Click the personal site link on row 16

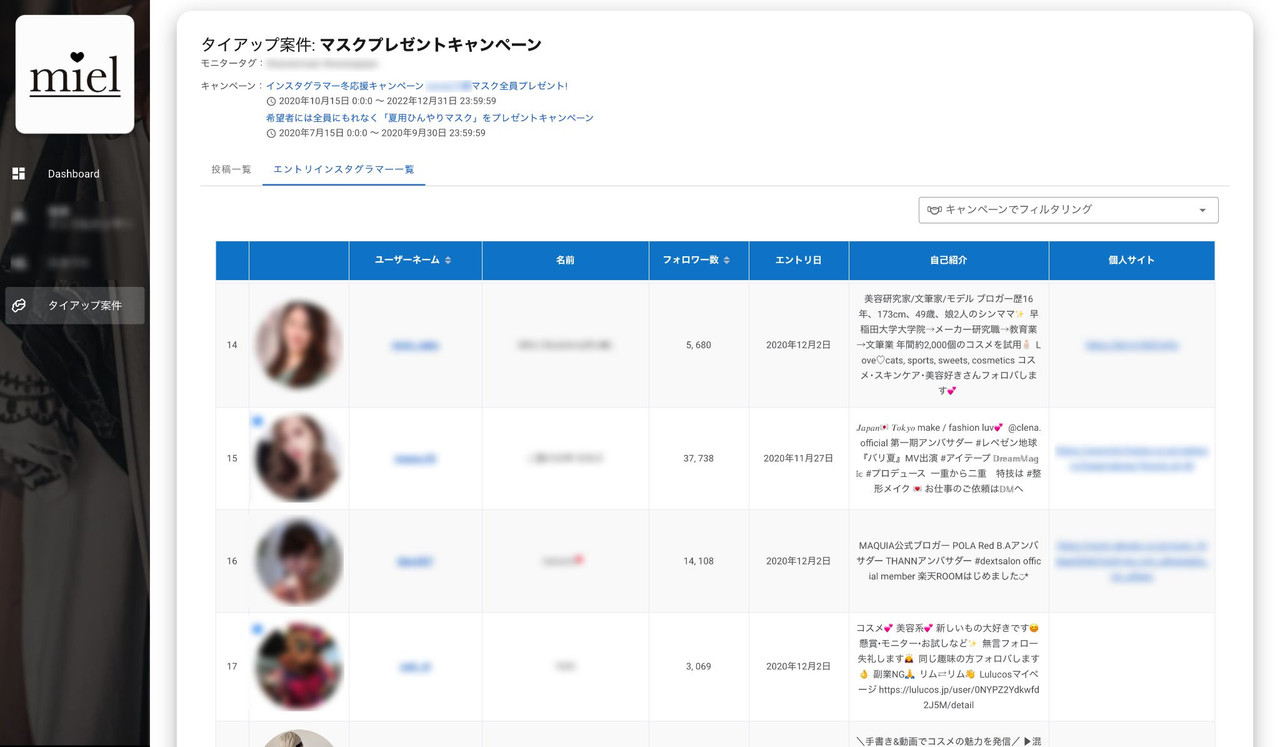pyautogui.click(x=1131, y=561)
